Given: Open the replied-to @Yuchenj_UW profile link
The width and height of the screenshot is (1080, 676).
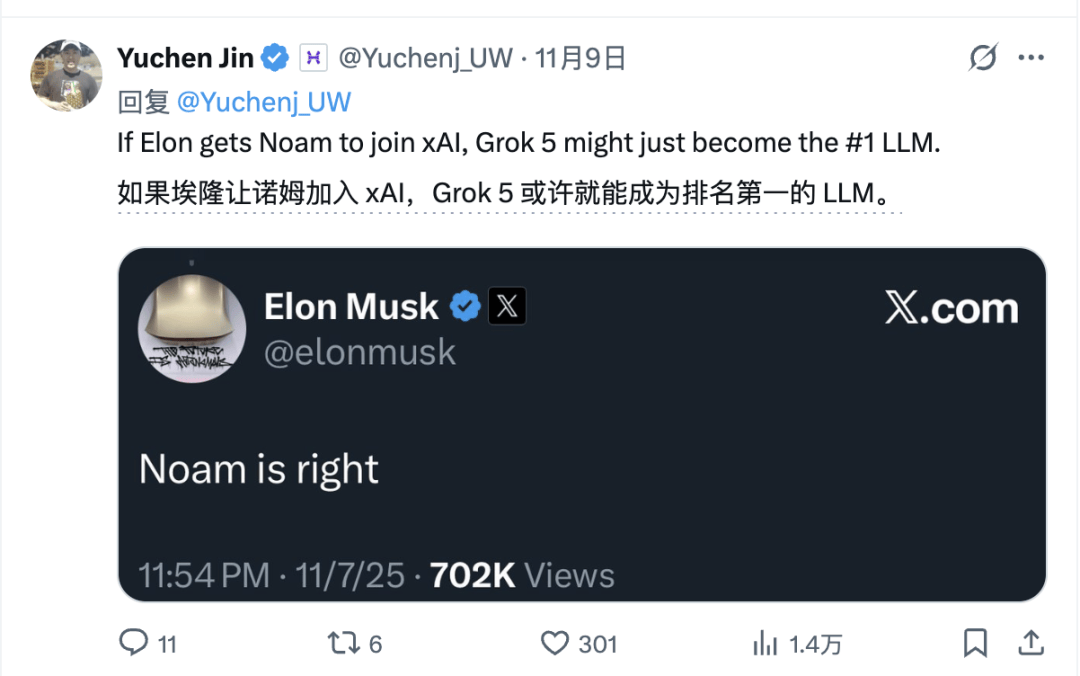Looking at the screenshot, I should 265,101.
